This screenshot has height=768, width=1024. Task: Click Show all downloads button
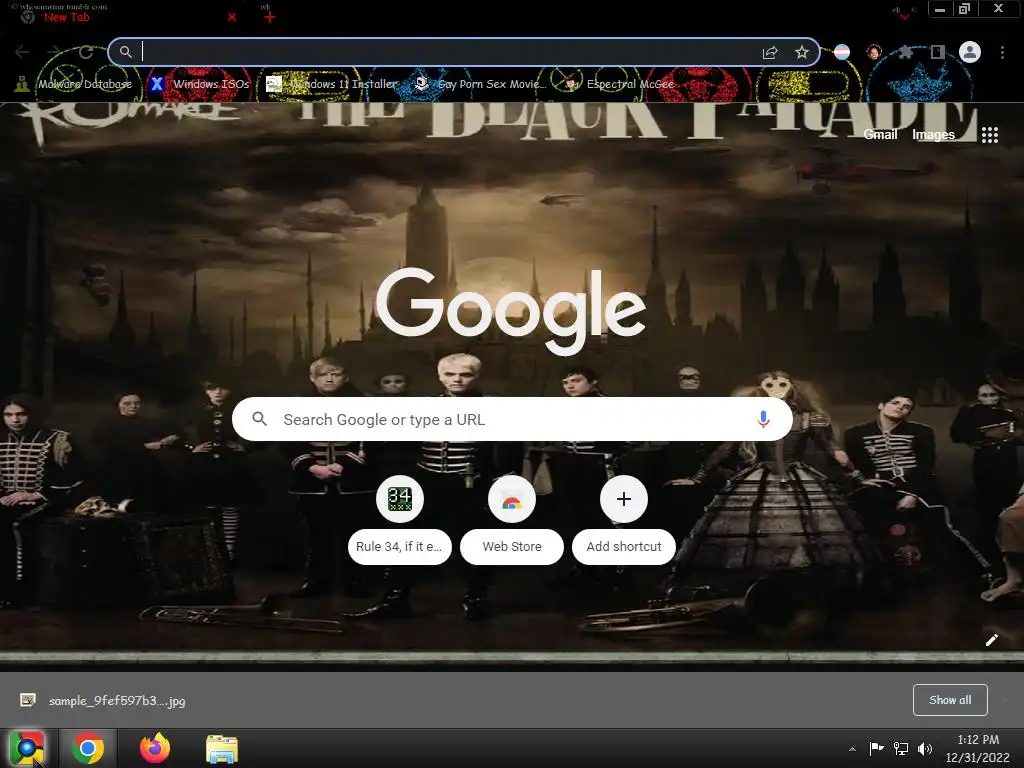(x=950, y=700)
